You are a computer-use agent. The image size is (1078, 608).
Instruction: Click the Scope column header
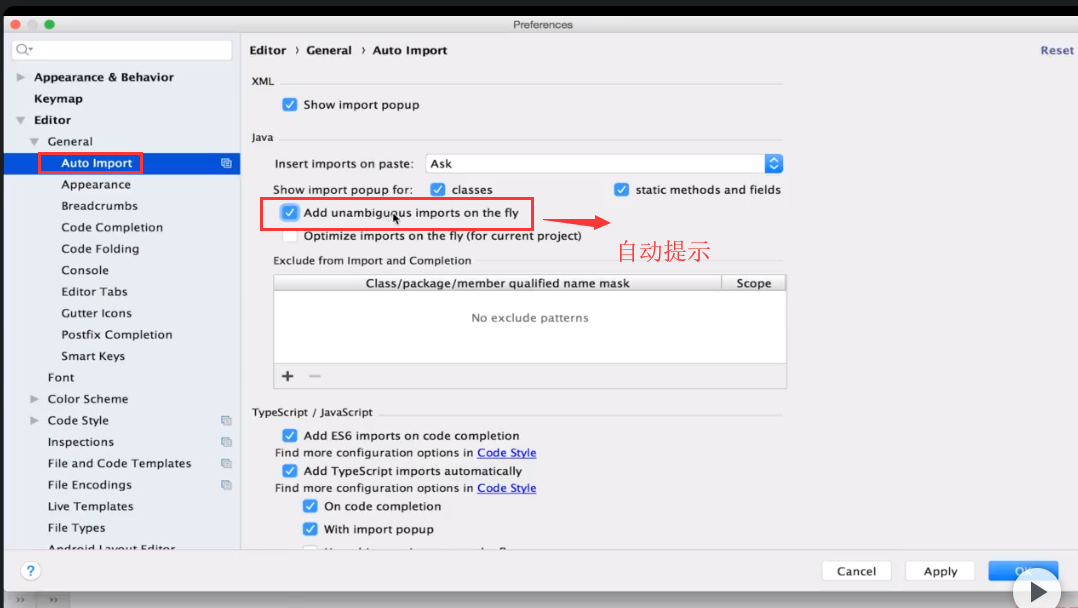[754, 283]
